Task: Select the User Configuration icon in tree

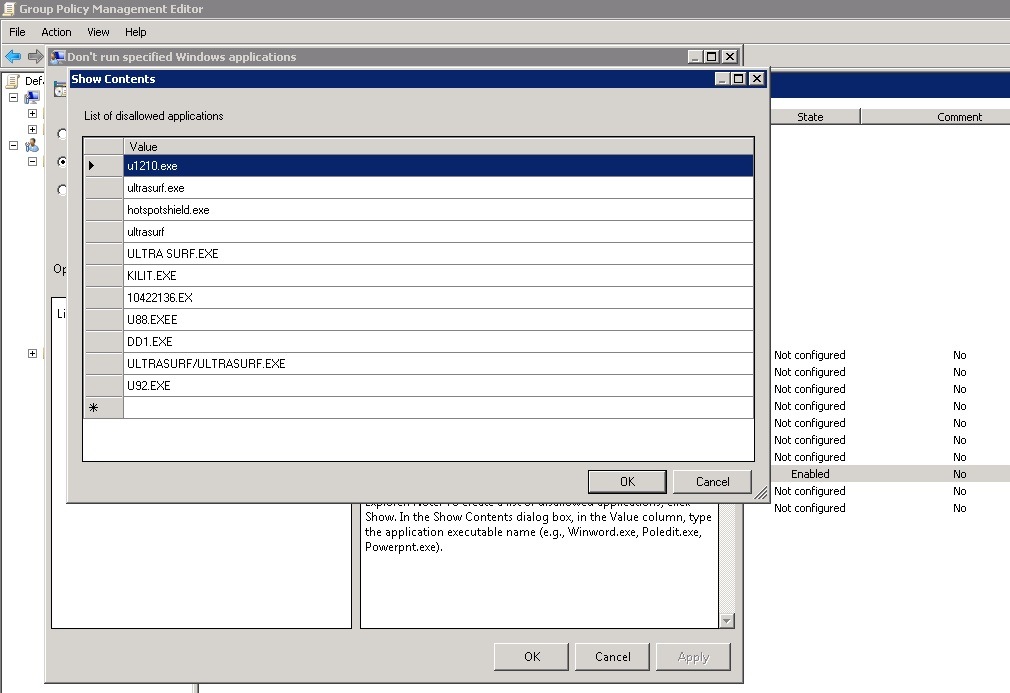Action: [x=32, y=146]
